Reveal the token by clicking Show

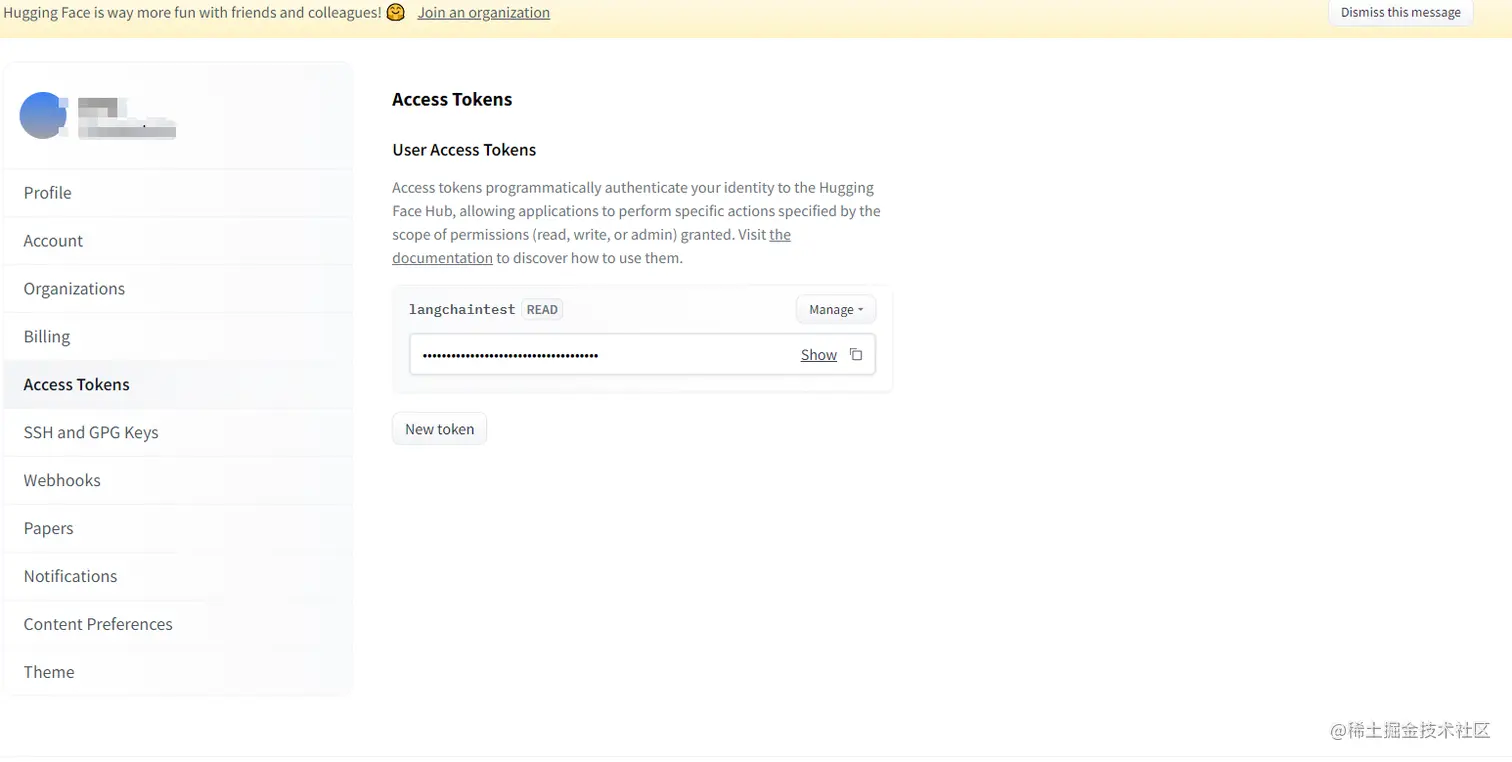coord(818,355)
